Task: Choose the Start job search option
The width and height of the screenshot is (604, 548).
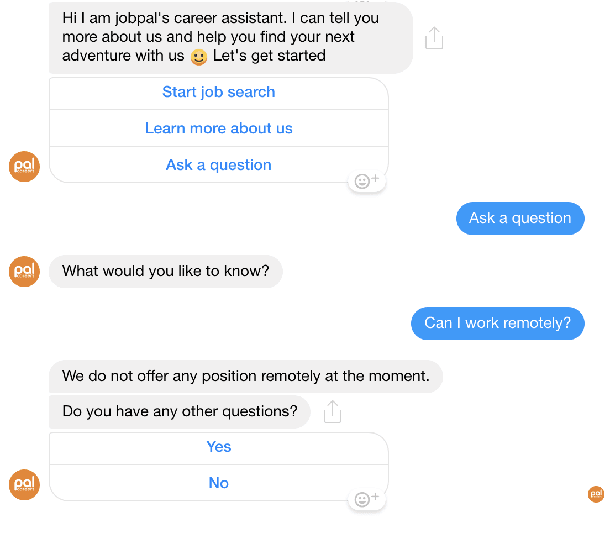Action: coord(219,92)
